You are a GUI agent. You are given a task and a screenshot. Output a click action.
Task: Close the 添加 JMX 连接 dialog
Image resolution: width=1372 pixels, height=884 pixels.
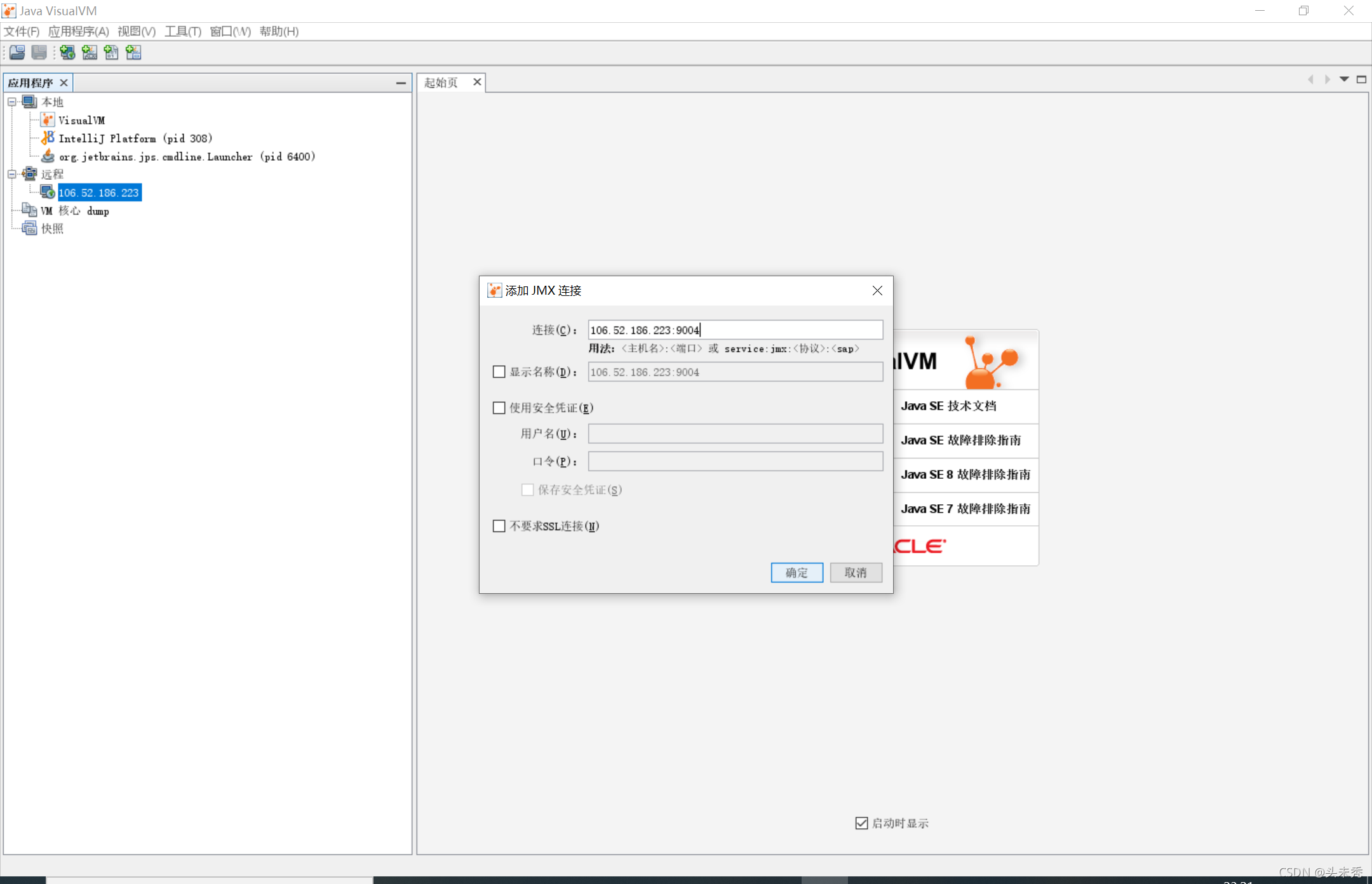pos(877,291)
